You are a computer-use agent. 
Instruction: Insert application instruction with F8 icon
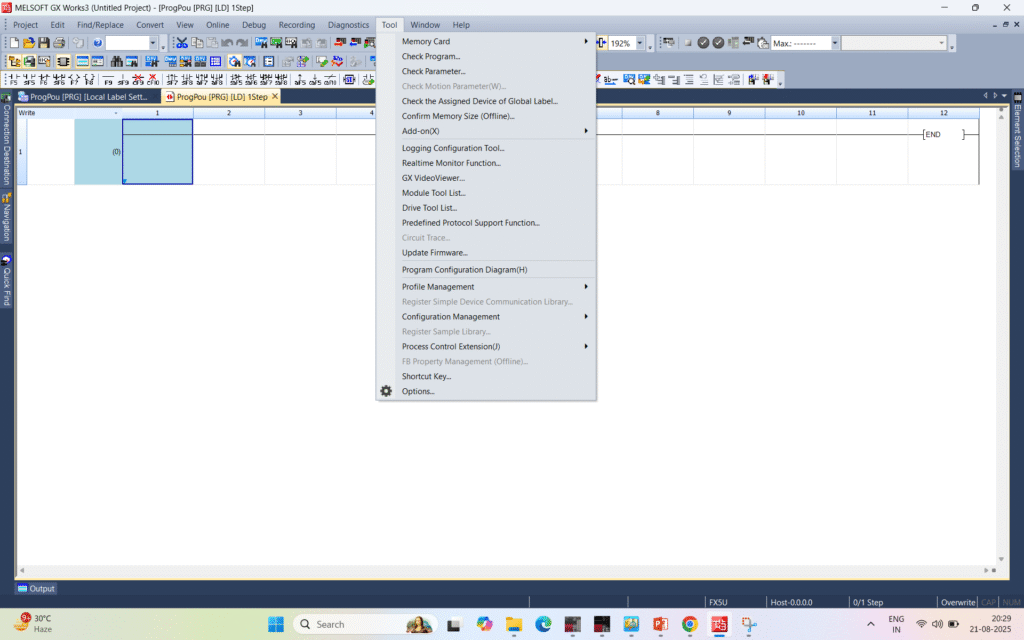coord(89,80)
